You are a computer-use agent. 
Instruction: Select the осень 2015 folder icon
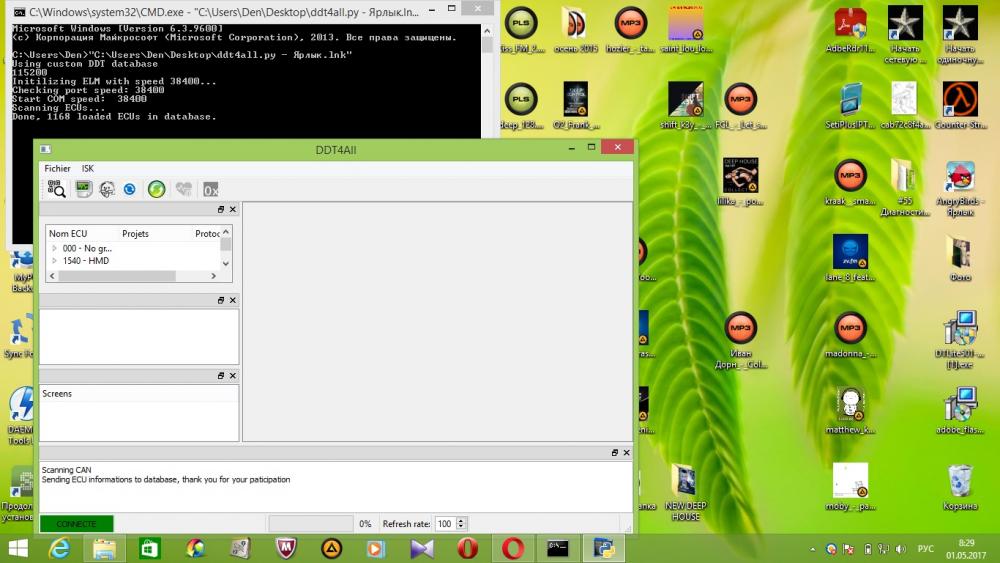(x=575, y=29)
